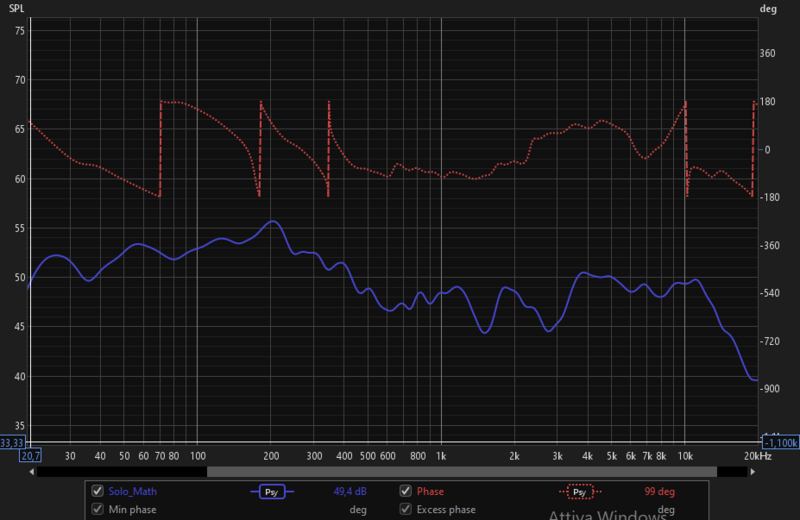The width and height of the screenshot is (800, 520).
Task: Click the 10k frequency axis label
Action: tap(685, 456)
